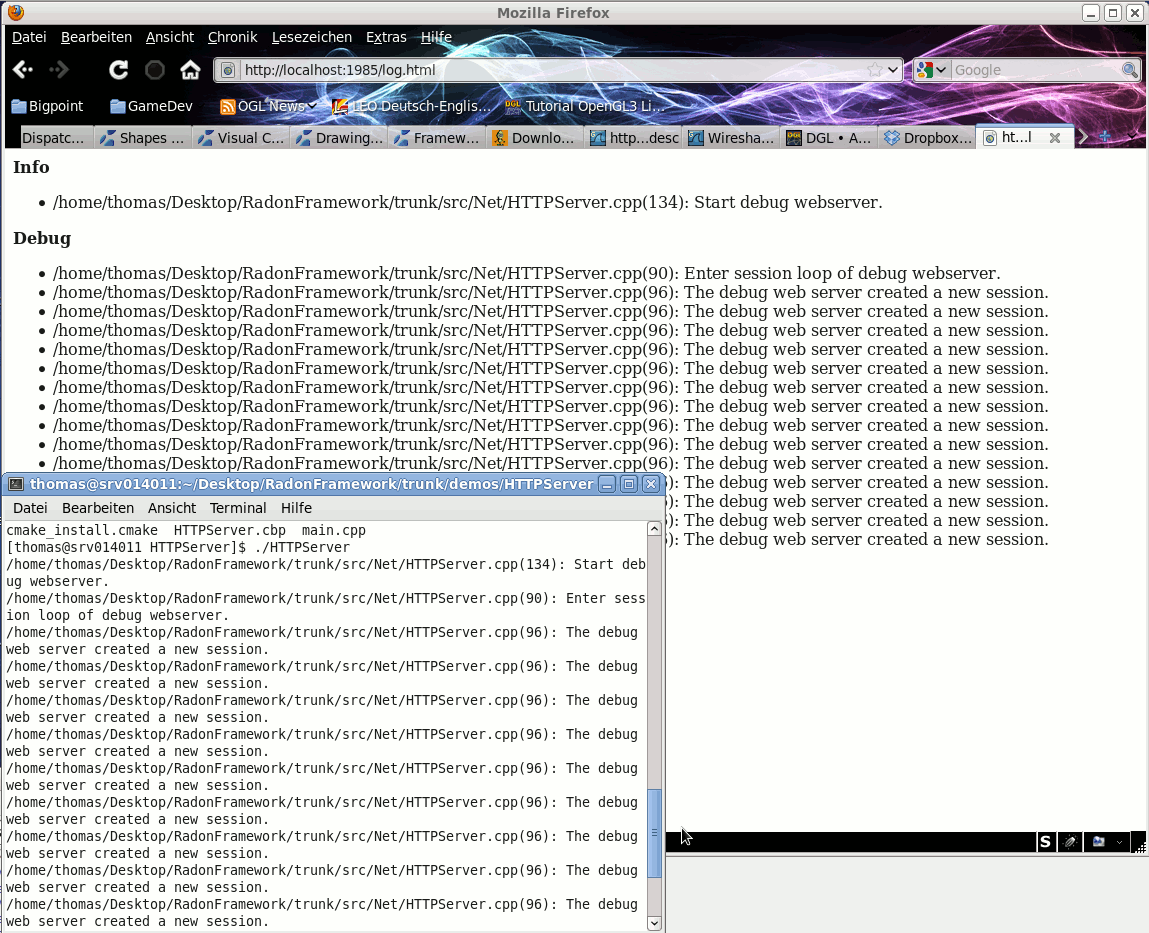Open the Google search engine dropdown

tap(931, 70)
